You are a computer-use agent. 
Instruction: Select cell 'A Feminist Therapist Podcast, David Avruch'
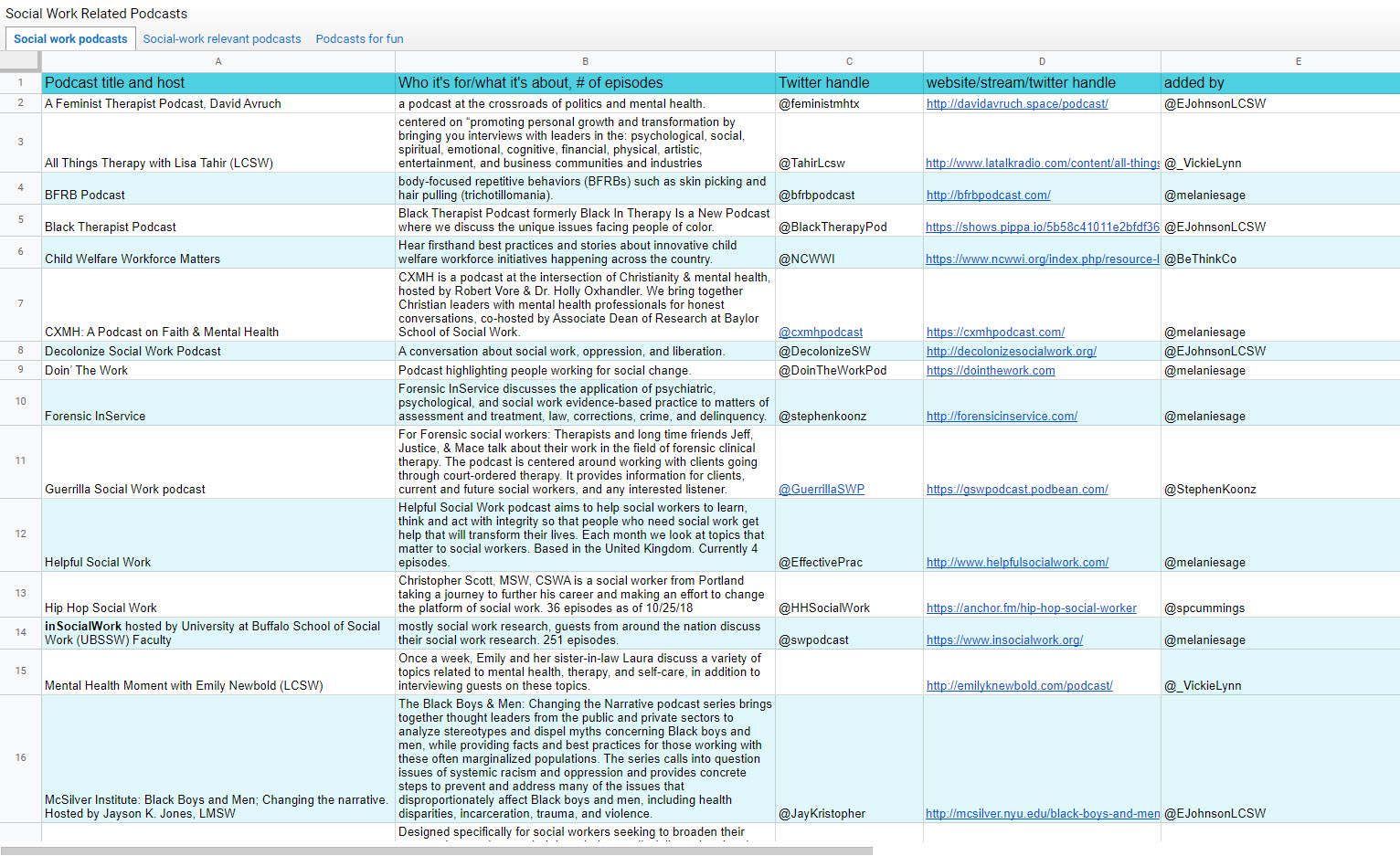click(x=218, y=104)
